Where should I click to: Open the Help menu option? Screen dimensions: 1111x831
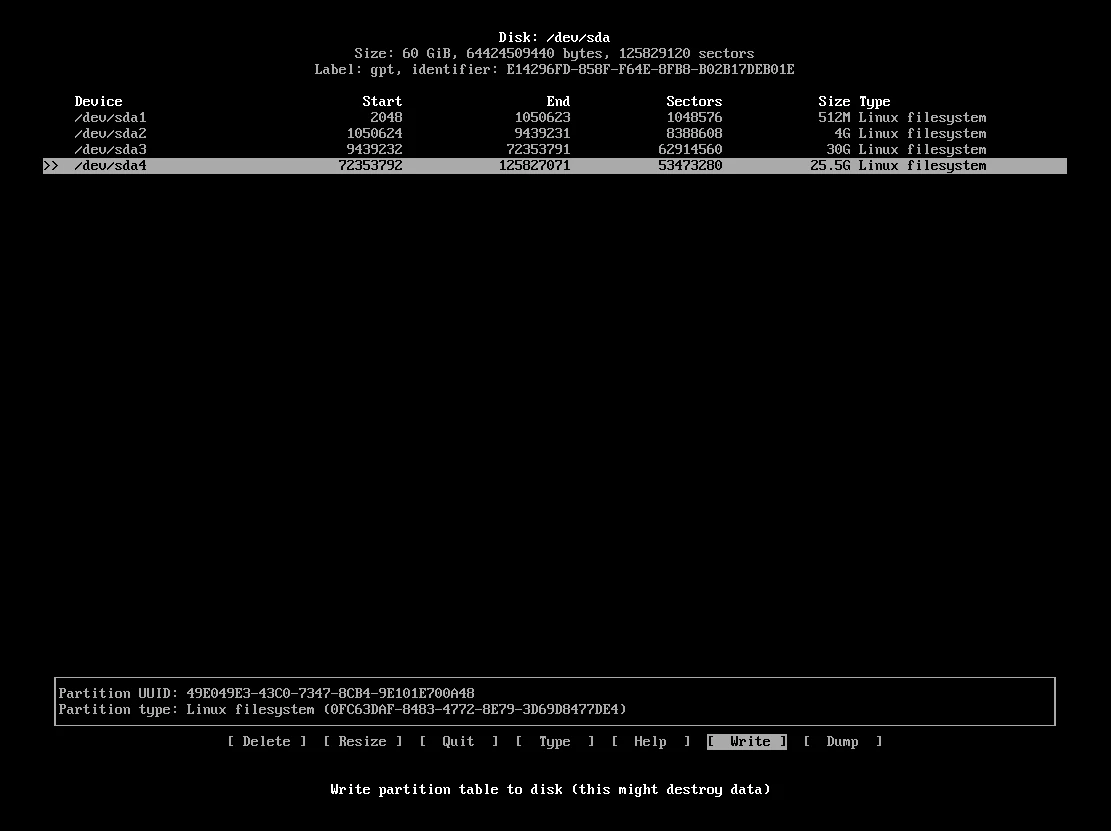tap(650, 741)
